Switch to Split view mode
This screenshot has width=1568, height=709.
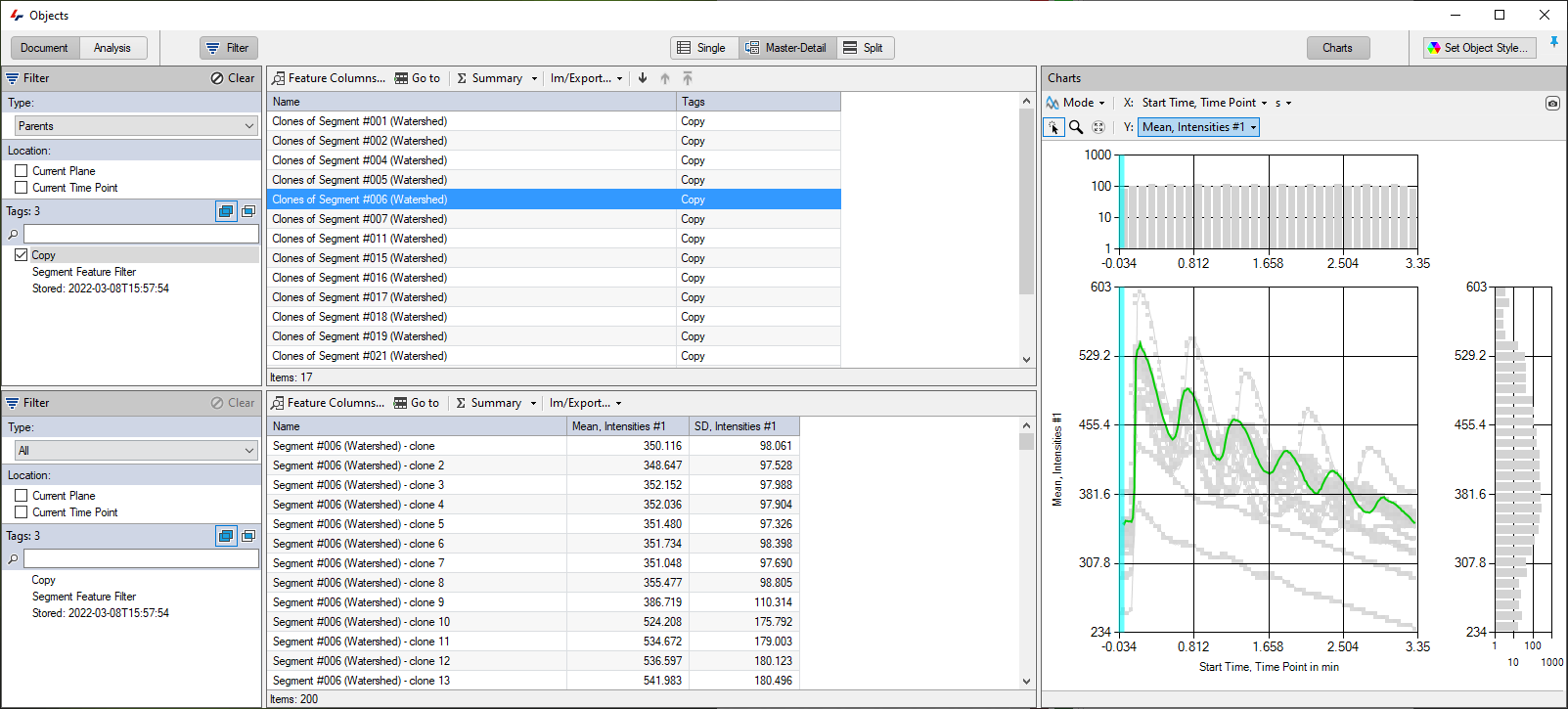click(864, 48)
